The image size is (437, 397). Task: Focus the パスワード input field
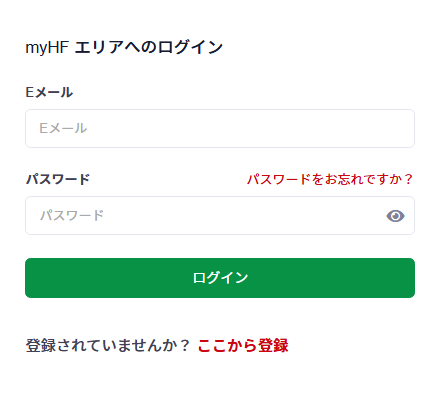tap(220, 215)
